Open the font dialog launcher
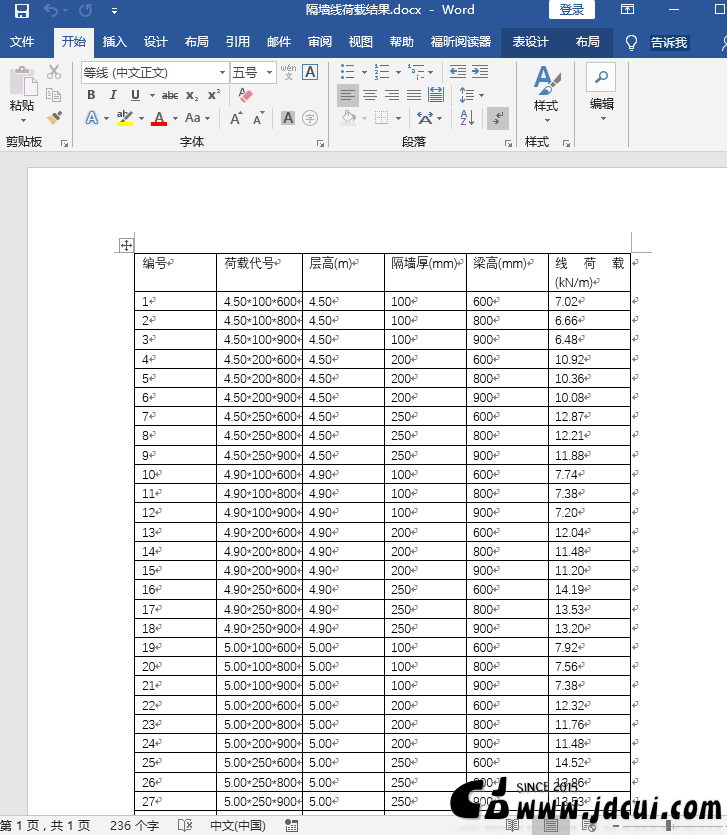 pyautogui.click(x=320, y=143)
